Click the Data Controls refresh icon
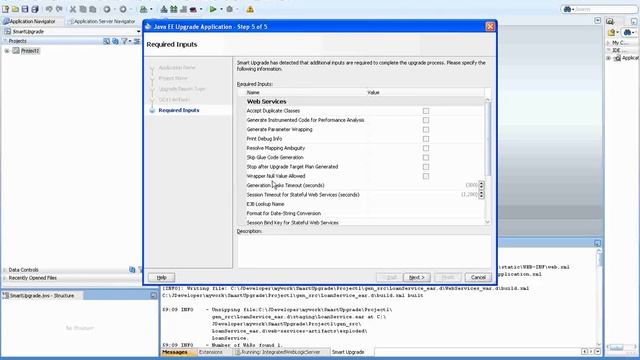Image resolution: width=640 pixels, height=360 pixels. [132, 269]
